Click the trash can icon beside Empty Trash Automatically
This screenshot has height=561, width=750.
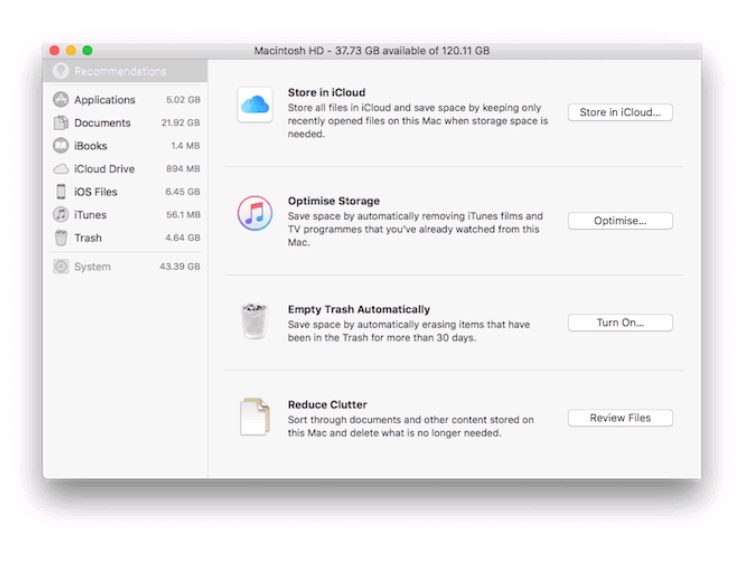254,321
